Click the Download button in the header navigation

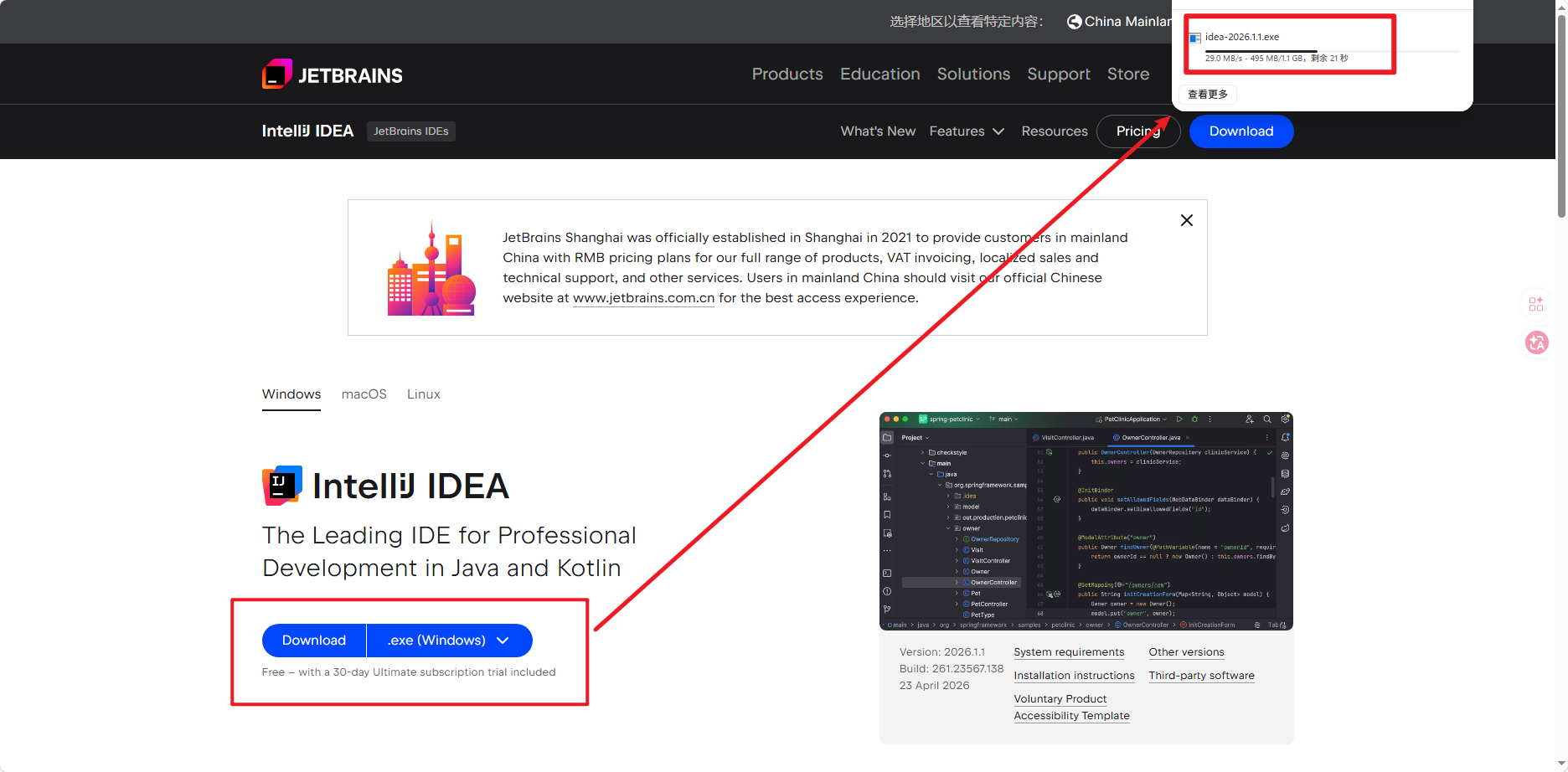click(1241, 131)
